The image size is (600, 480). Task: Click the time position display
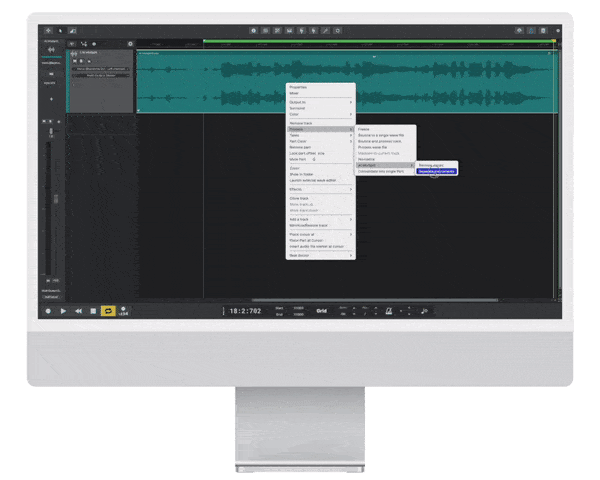click(x=242, y=311)
